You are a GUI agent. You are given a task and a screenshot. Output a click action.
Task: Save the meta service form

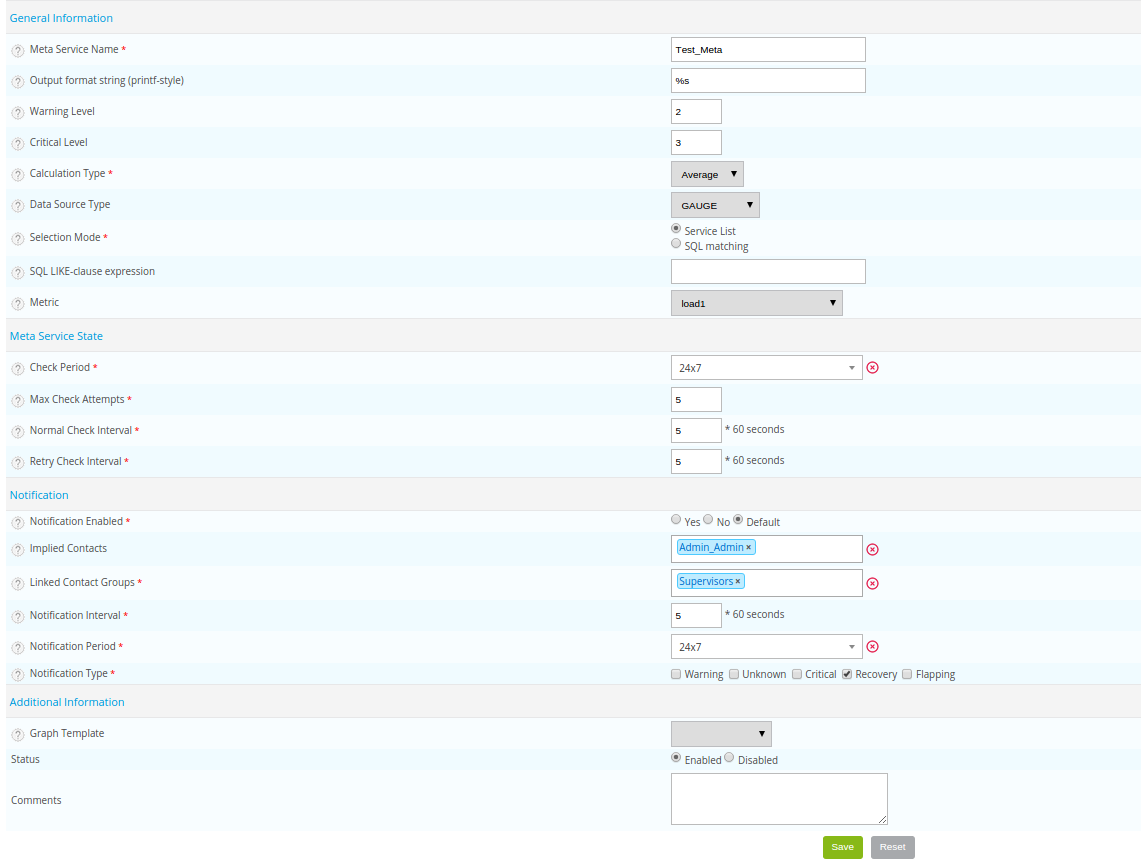[842, 847]
